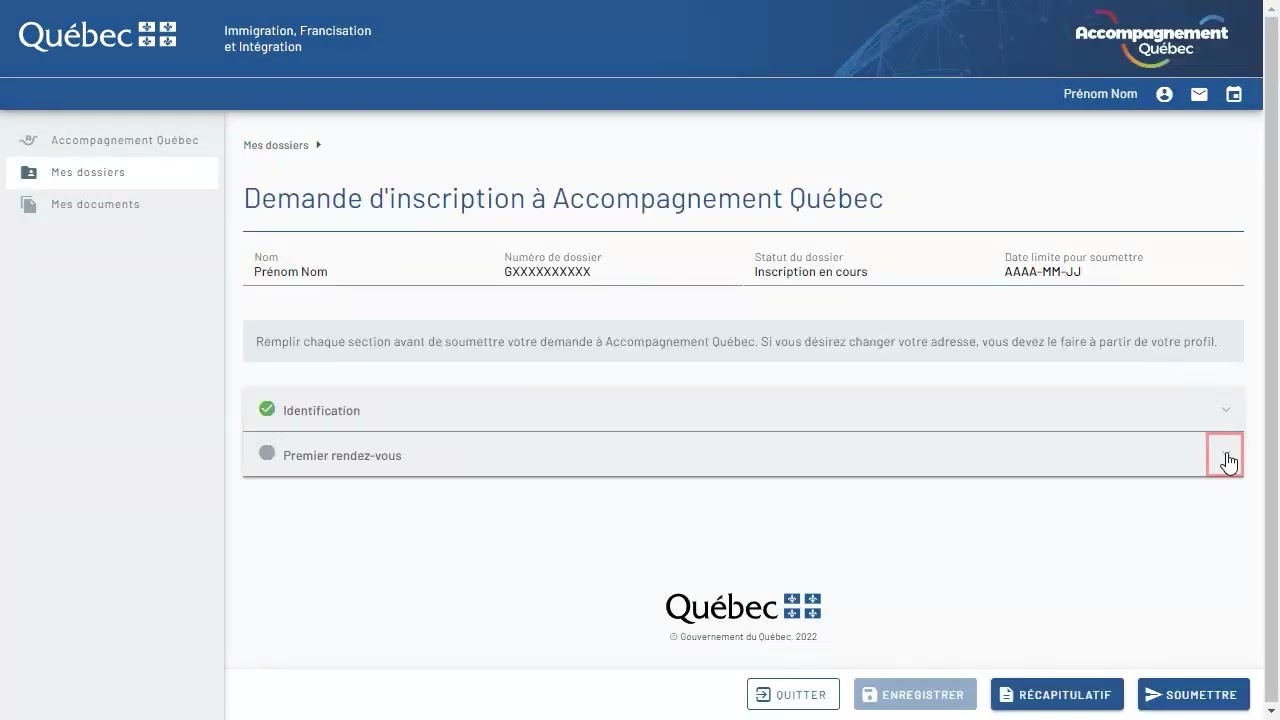Screen dimensions: 1280x720
Task: Click the Immigration, Francisation et Intégration text
Action: 297,39
